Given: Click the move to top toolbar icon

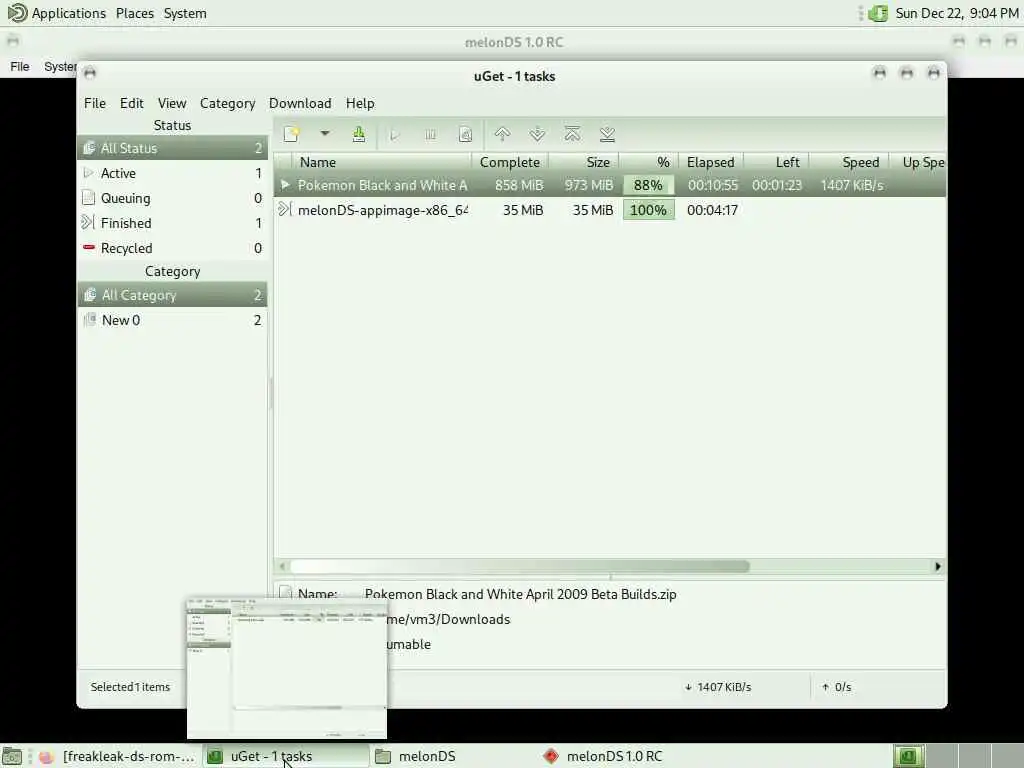Looking at the screenshot, I should click(572, 134).
